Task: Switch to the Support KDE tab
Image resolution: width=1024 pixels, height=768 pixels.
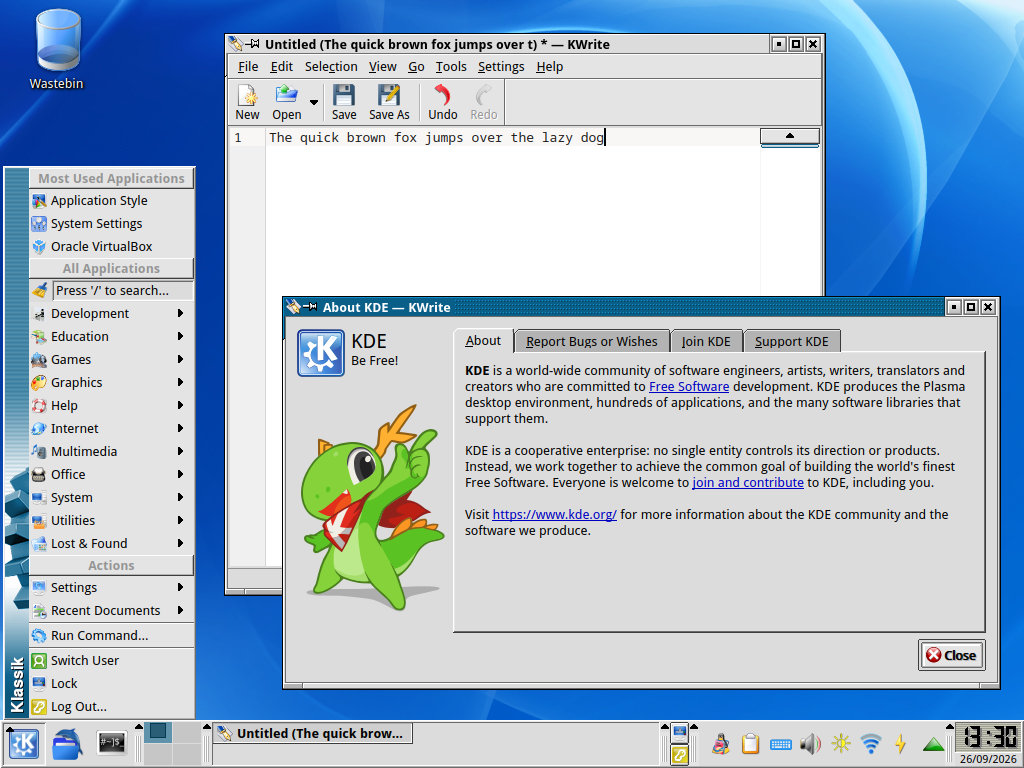Action: tap(792, 342)
